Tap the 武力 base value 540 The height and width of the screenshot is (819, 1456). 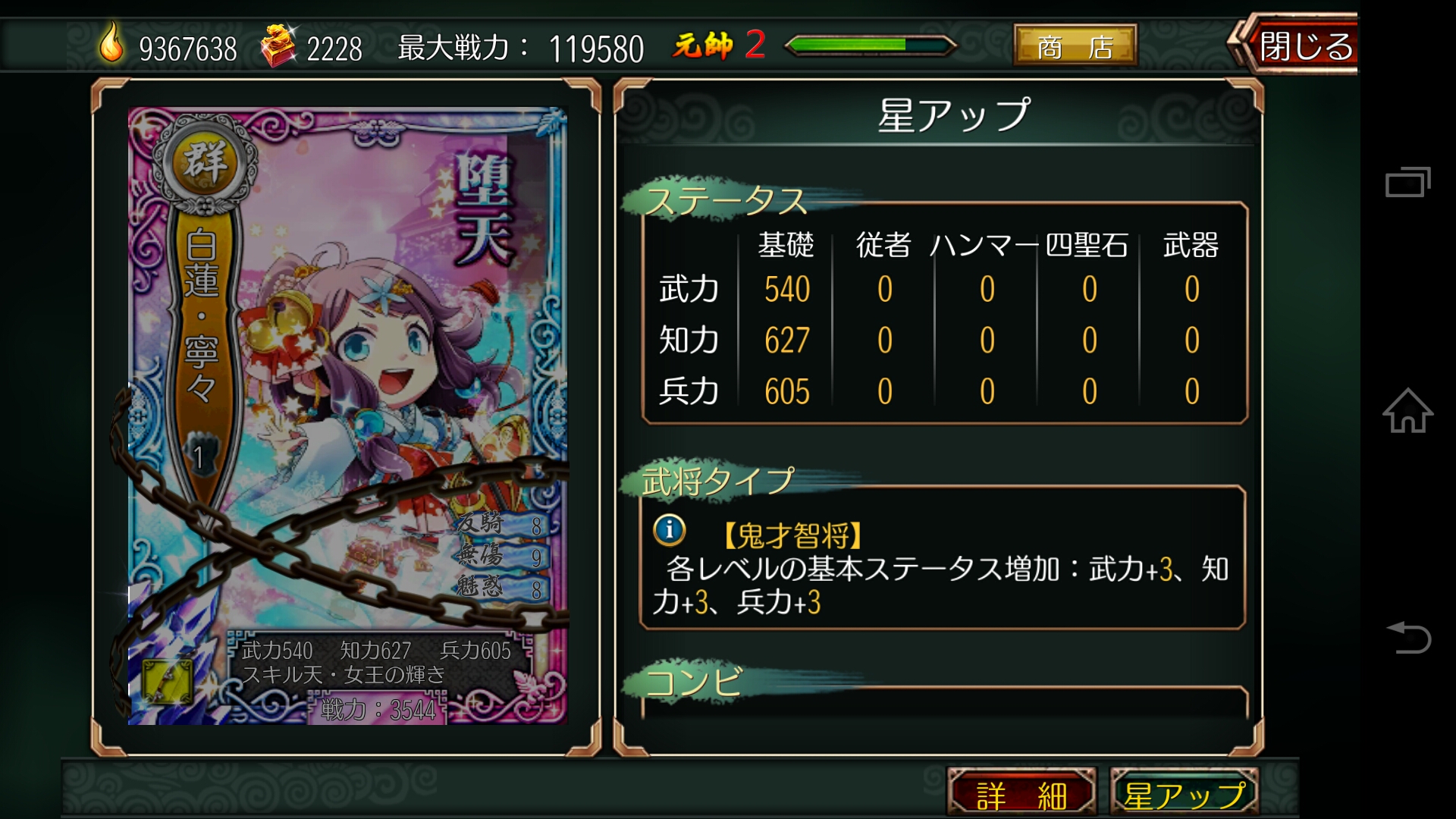[x=787, y=289]
